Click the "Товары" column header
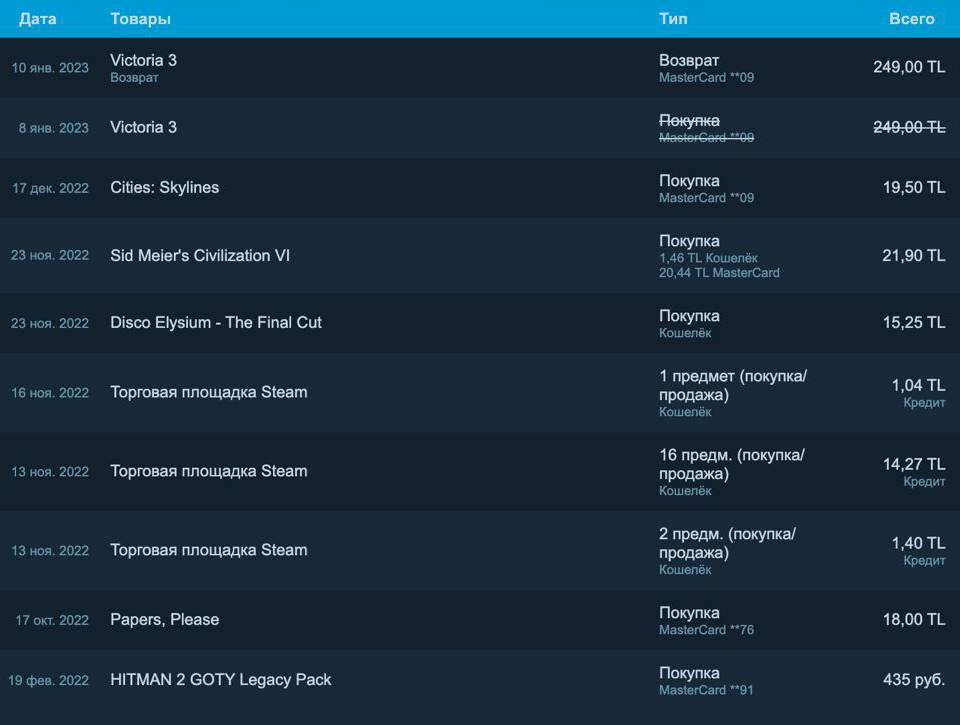Screen dimensions: 960x725 140,19
